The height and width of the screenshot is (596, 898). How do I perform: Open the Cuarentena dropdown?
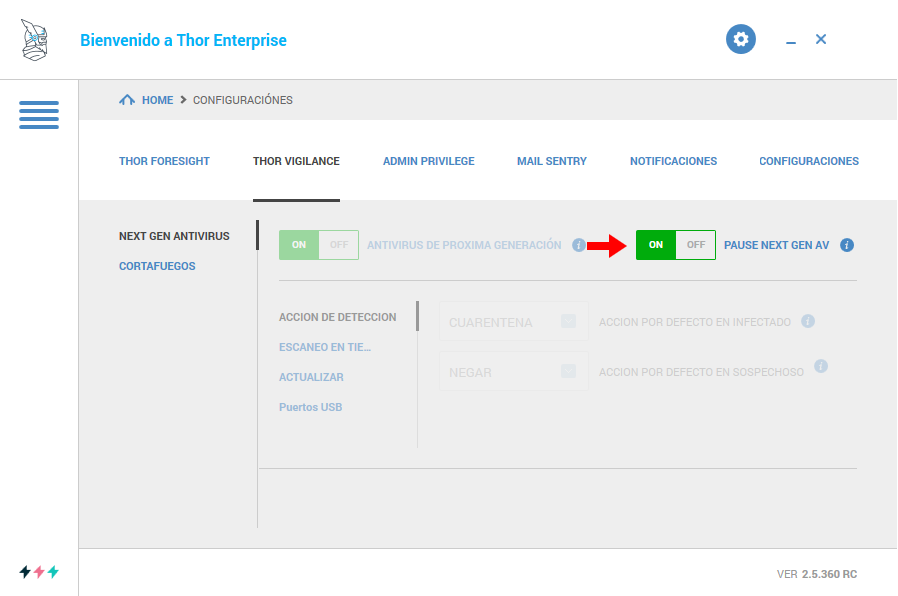513,322
